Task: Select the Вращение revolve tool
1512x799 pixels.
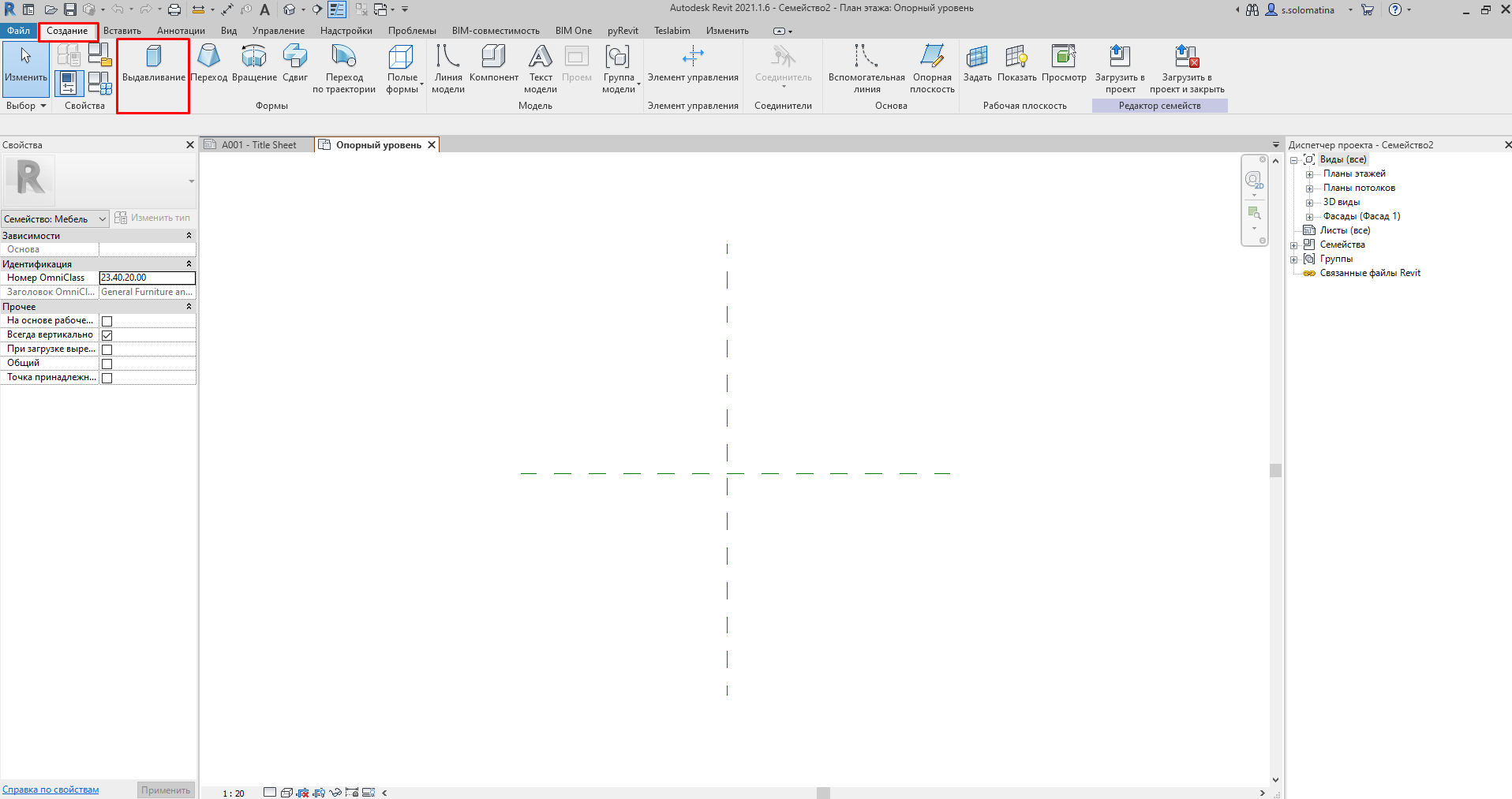Action: point(254,65)
